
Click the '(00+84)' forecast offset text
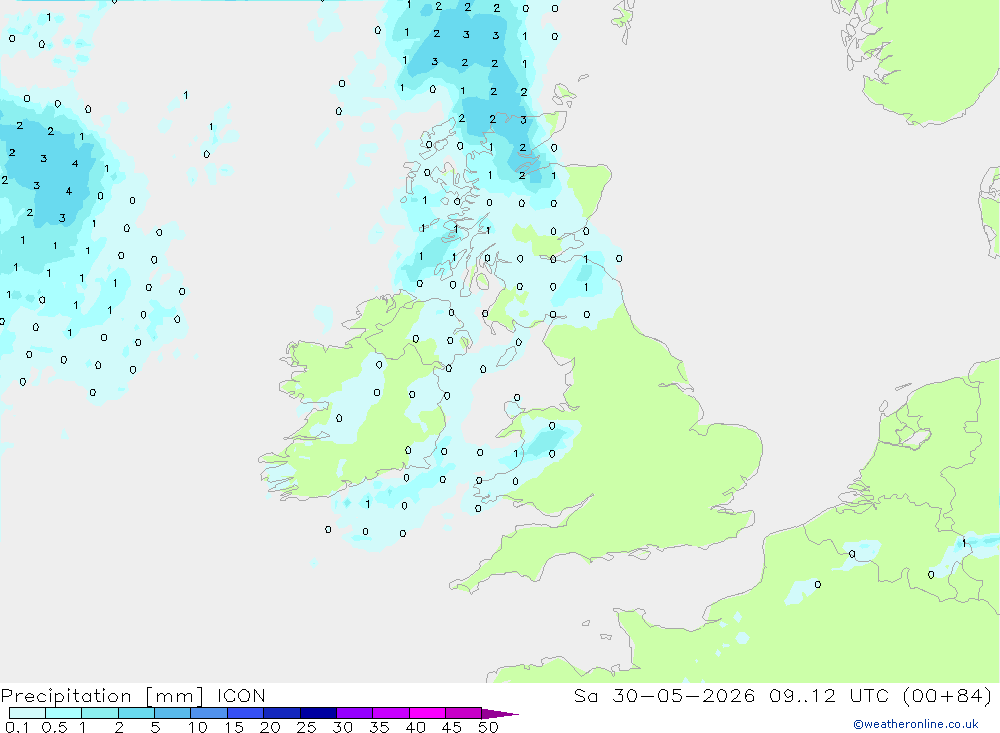click(x=947, y=695)
